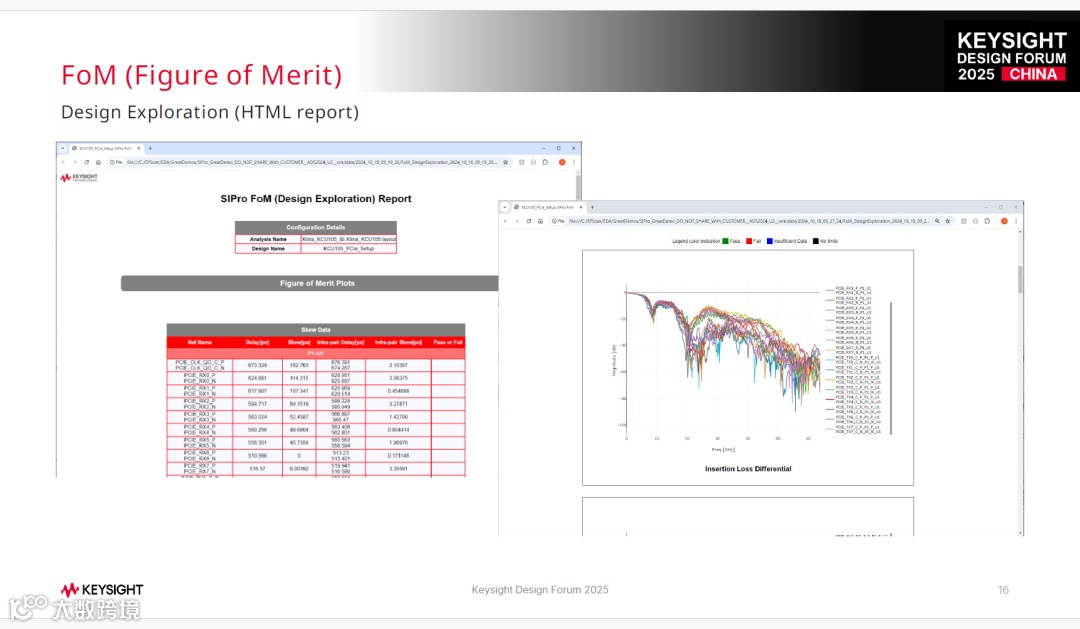Go forward in the left report browser window
This screenshot has width=1080, height=629.
point(75,163)
